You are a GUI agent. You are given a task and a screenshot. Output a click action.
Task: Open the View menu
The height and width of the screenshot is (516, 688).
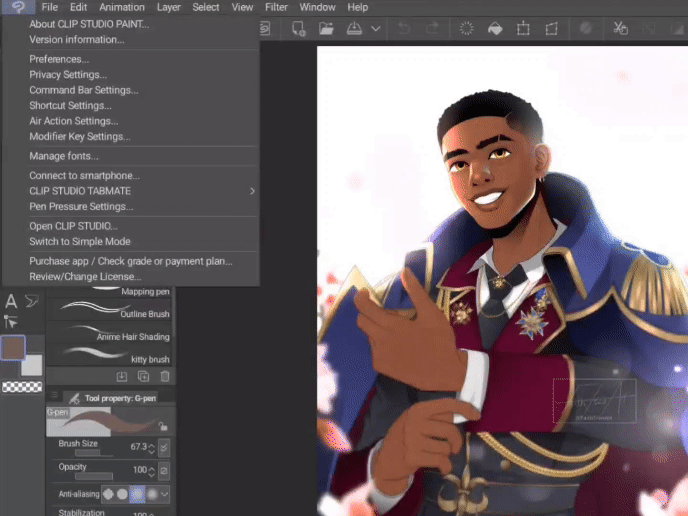point(242,7)
